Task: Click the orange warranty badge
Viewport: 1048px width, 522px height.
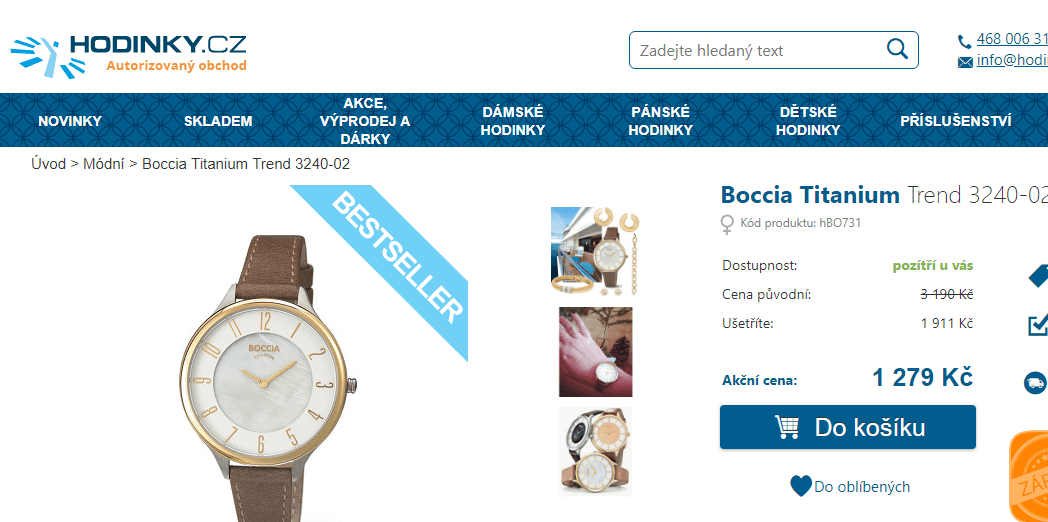Action: point(1029,477)
